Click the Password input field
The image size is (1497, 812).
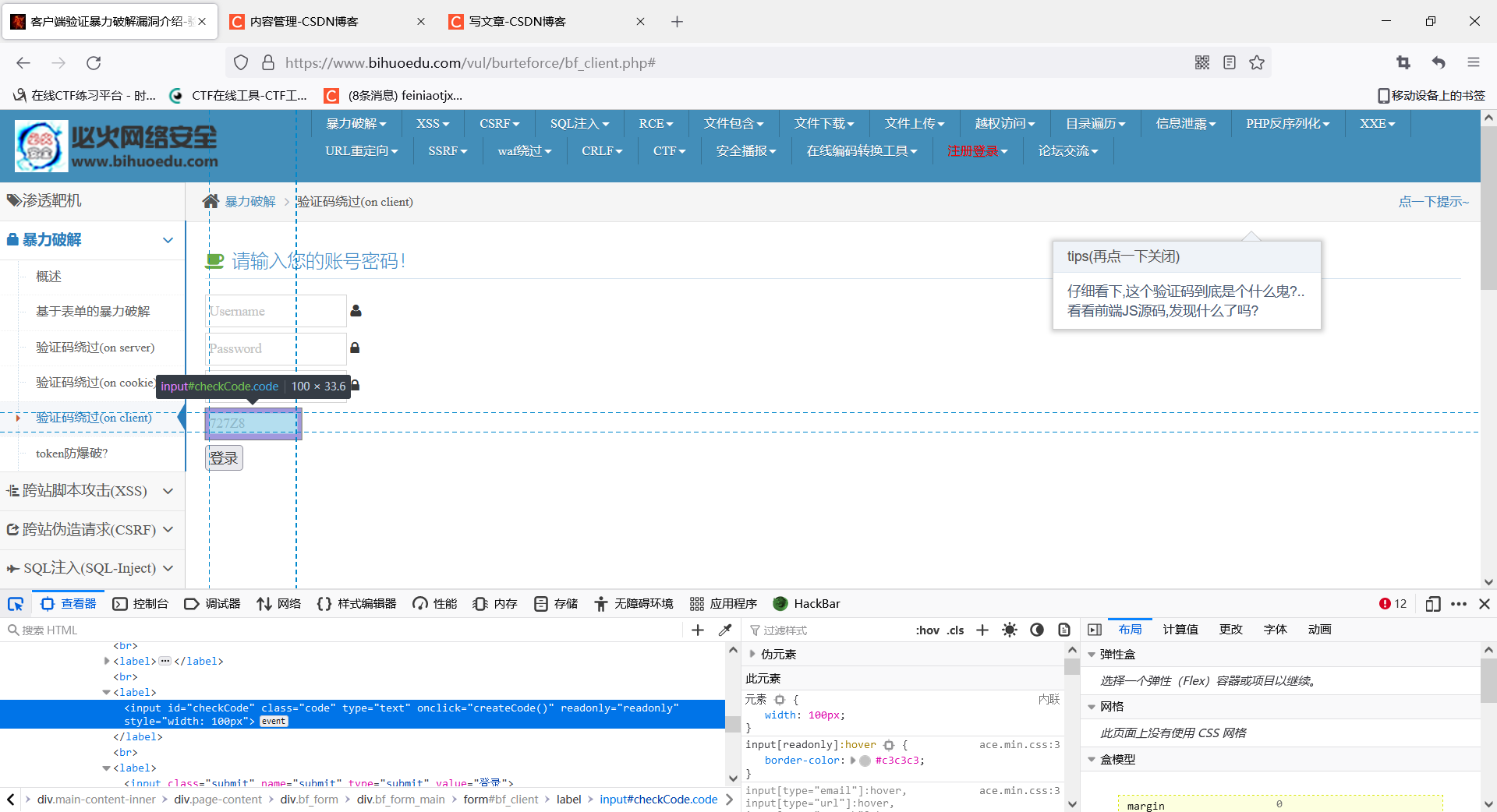275,348
